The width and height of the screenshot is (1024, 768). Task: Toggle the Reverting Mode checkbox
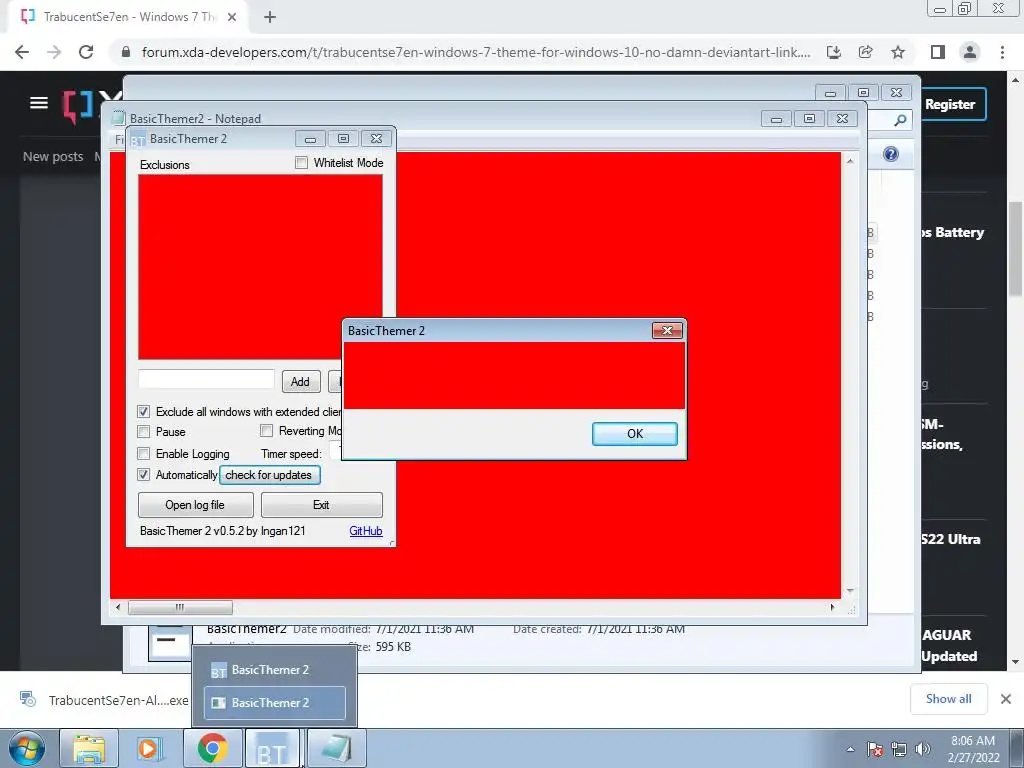tap(266, 430)
